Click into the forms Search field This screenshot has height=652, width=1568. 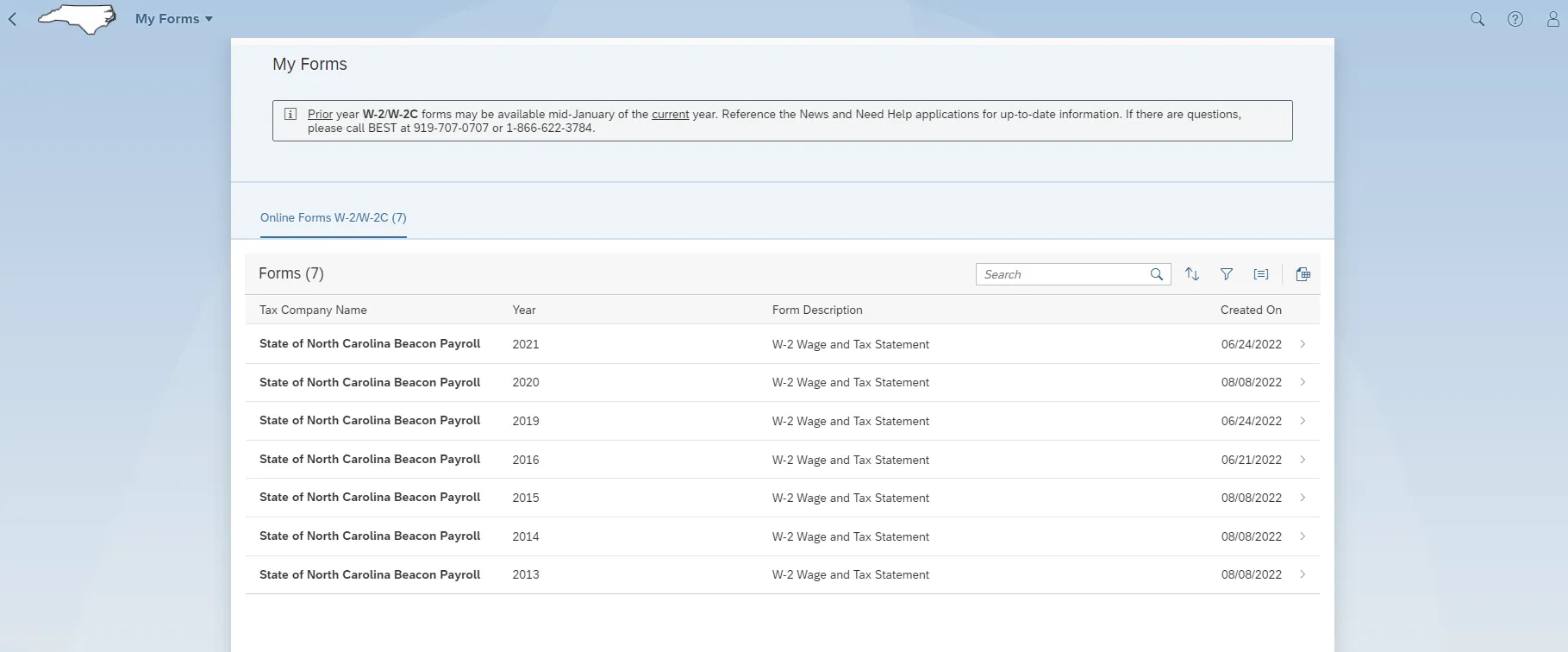click(x=1060, y=274)
